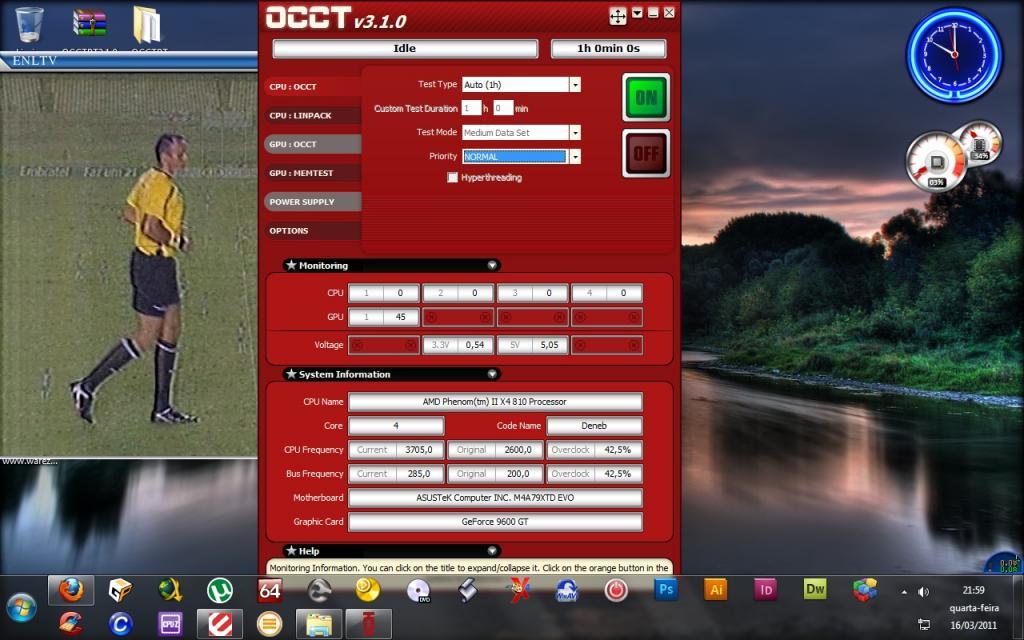Click the volume speaker tray icon
The width and height of the screenshot is (1024, 640).
923,592
